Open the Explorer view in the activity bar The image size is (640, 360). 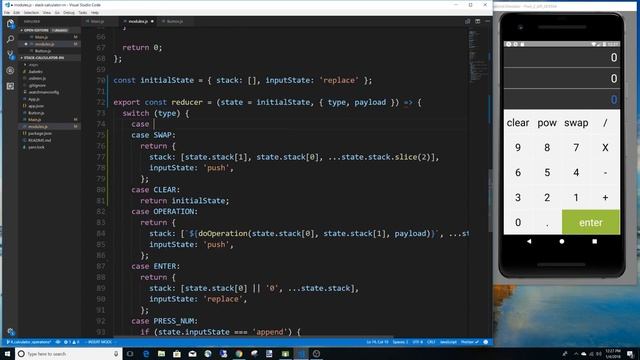coord(11,24)
